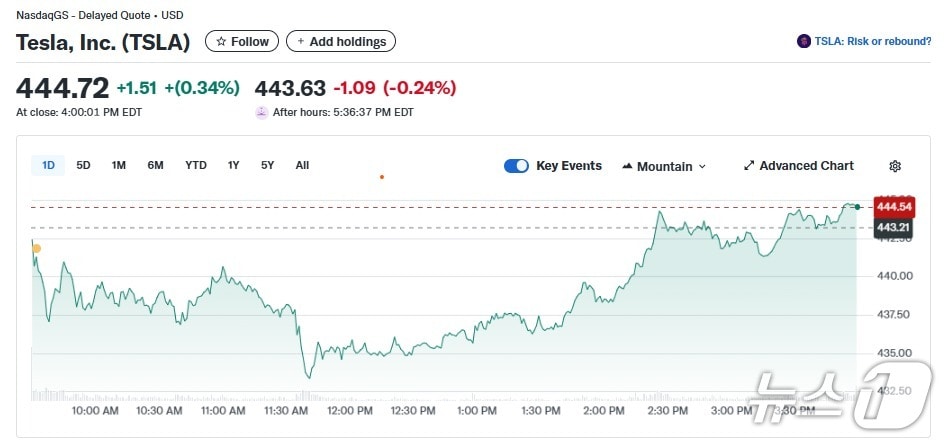The width and height of the screenshot is (946, 443).
Task: Switch to the 5Y range
Action: tap(267, 165)
